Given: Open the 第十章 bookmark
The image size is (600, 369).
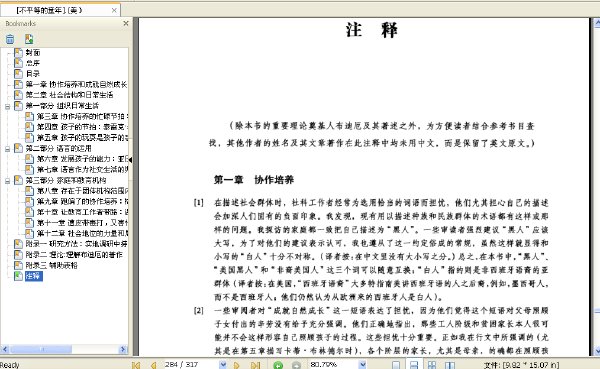Looking at the screenshot, I should click(x=82, y=212).
